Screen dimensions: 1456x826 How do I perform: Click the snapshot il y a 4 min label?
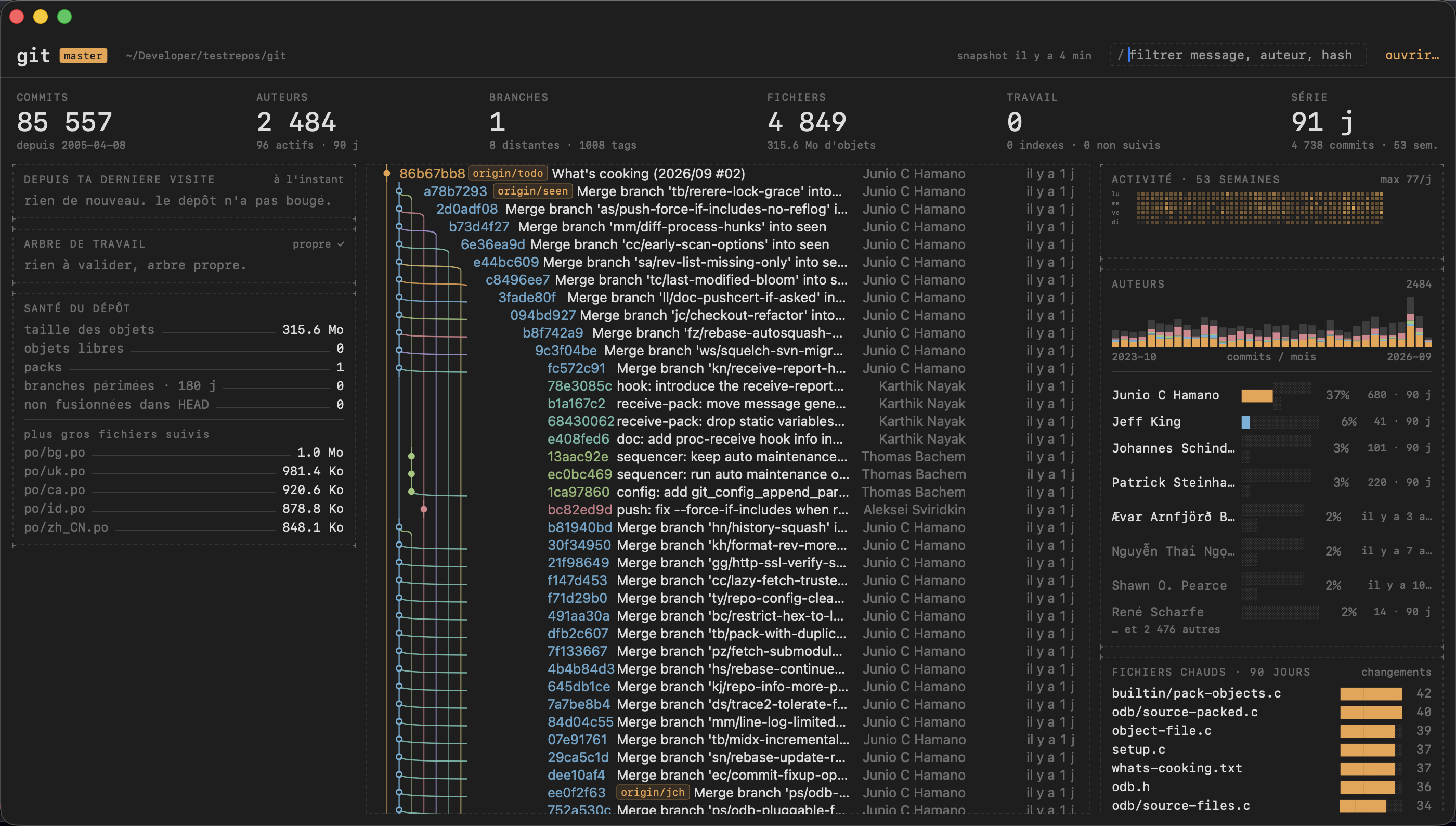point(1024,56)
